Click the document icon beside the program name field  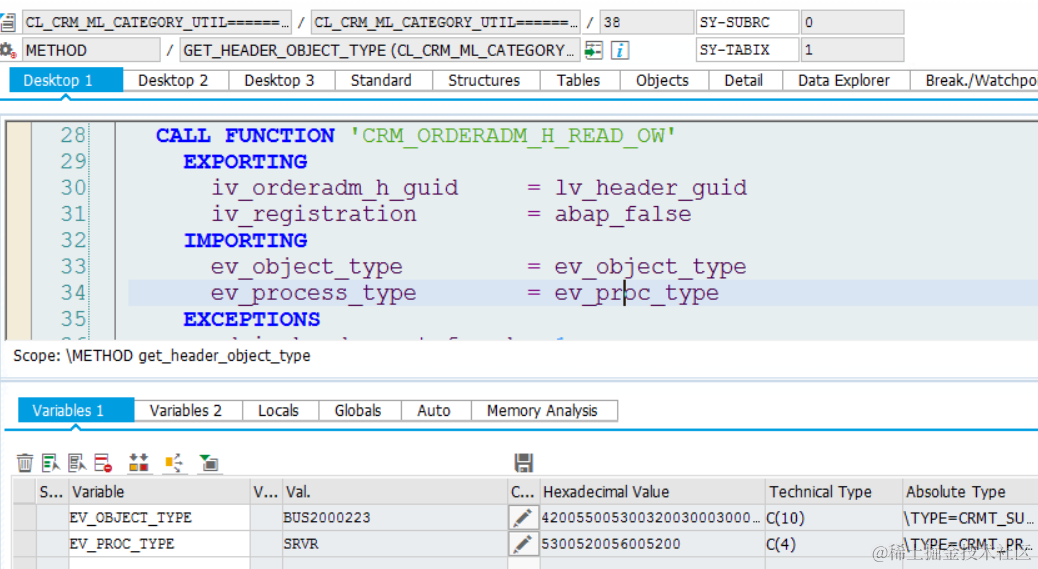point(7,22)
